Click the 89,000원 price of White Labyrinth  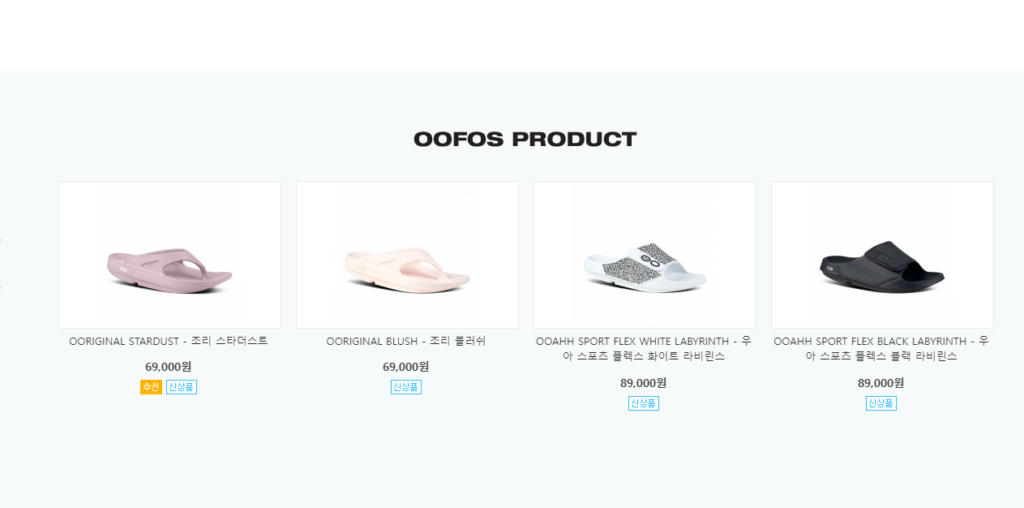click(643, 383)
